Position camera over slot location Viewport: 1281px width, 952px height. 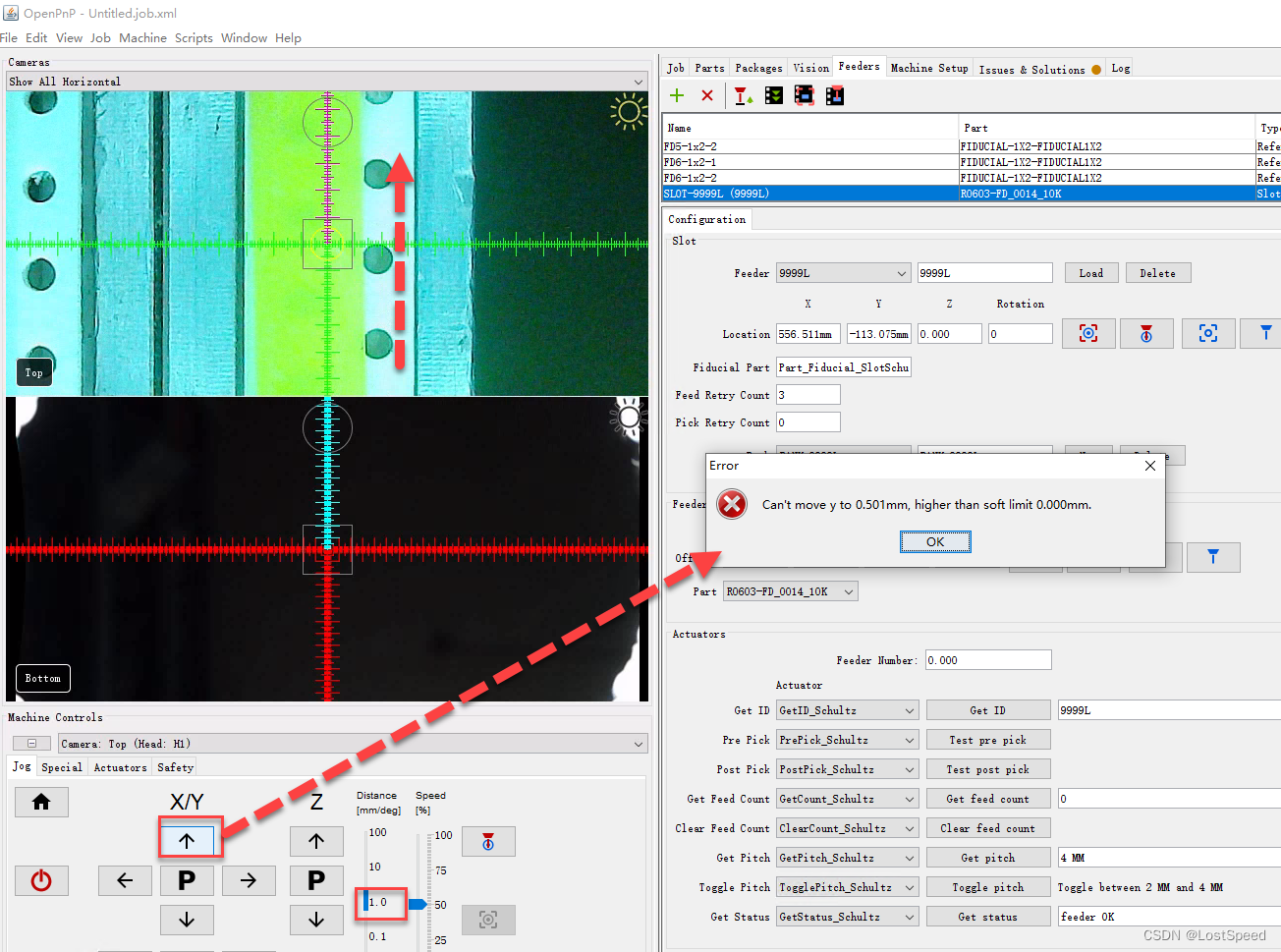click(1208, 334)
